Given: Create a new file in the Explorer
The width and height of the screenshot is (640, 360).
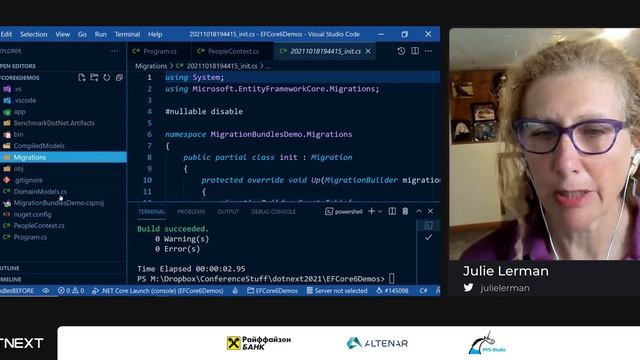Looking at the screenshot, I should coord(82,78).
